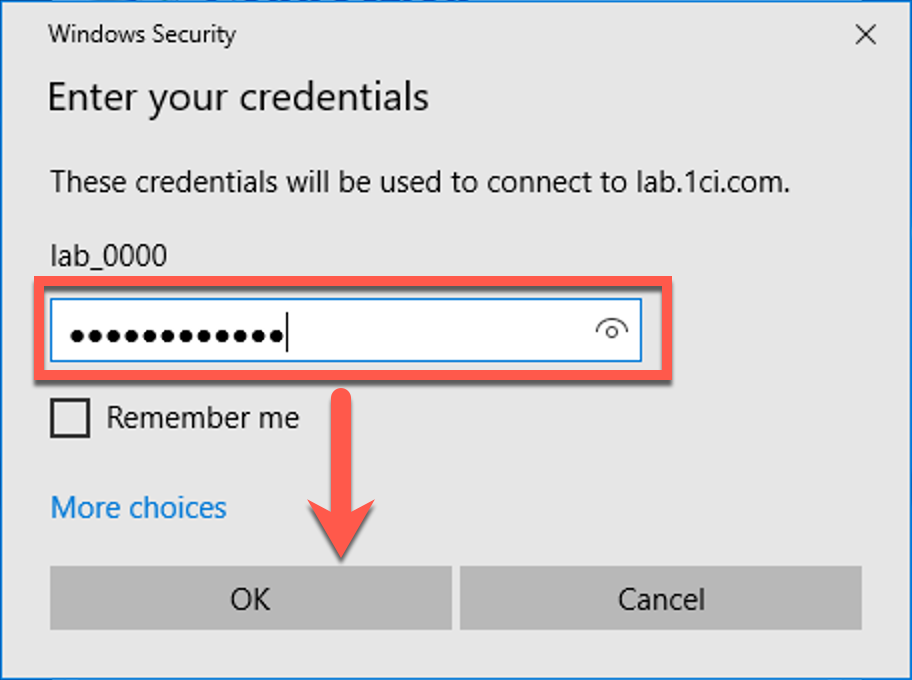Click the masked password dots

click(175, 334)
